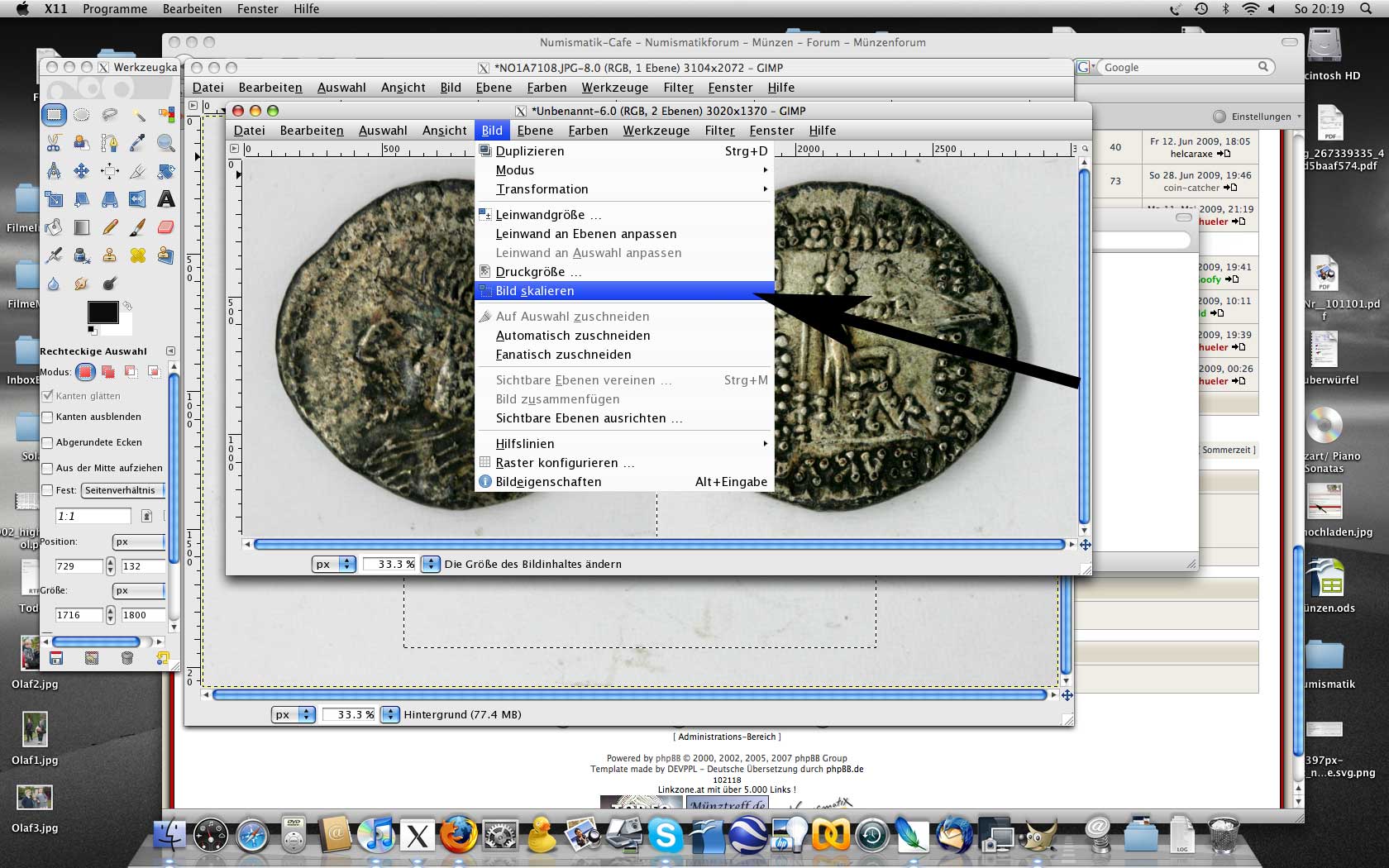The height and width of the screenshot is (868, 1389).
Task: Choose the Zoom magnifier tool
Action: pyautogui.click(x=165, y=143)
